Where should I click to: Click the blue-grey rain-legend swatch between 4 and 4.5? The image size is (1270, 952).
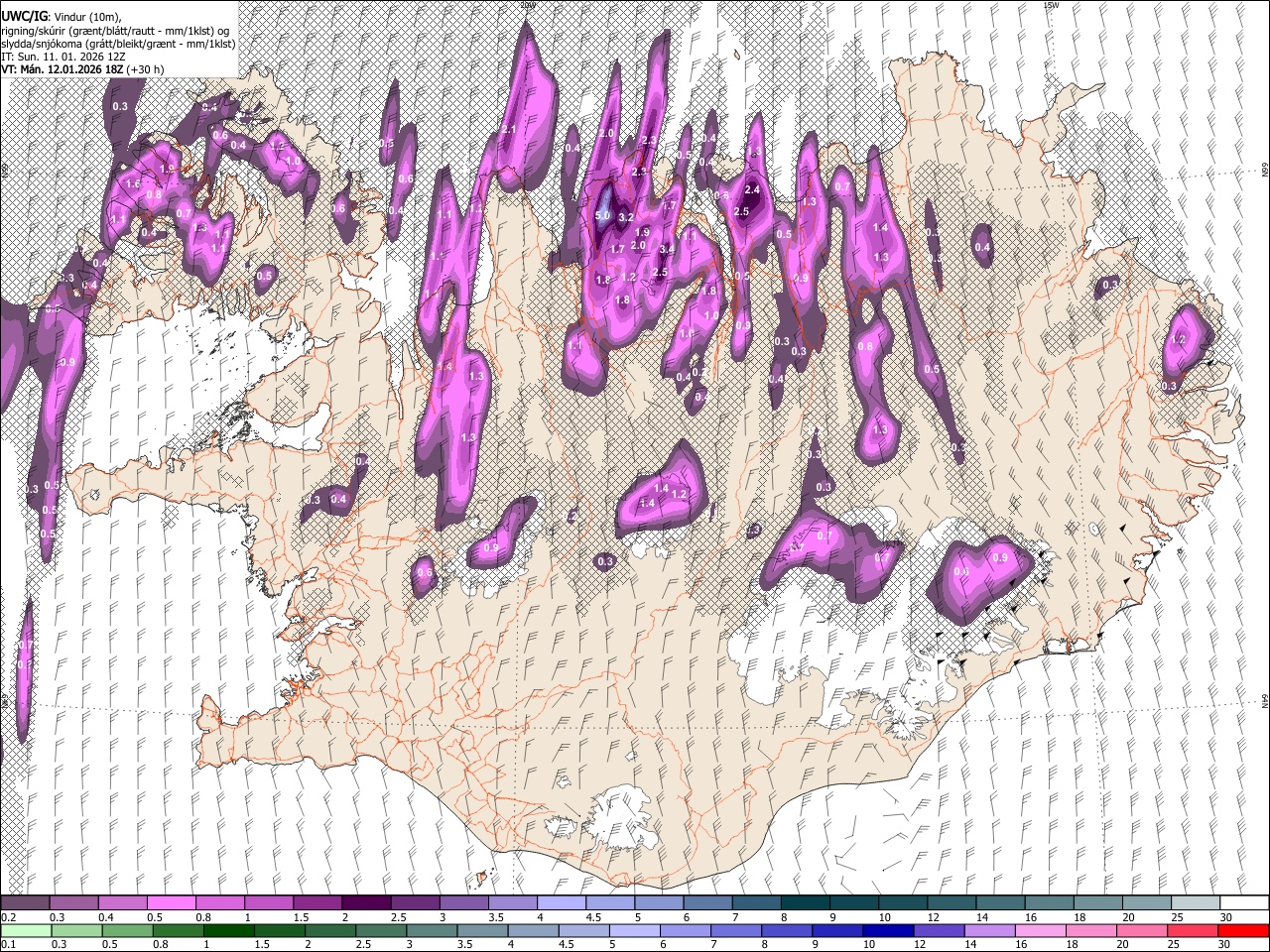534,931
